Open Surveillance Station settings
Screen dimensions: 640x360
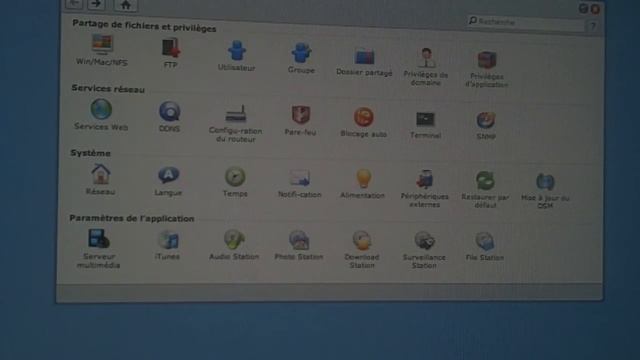tap(424, 250)
